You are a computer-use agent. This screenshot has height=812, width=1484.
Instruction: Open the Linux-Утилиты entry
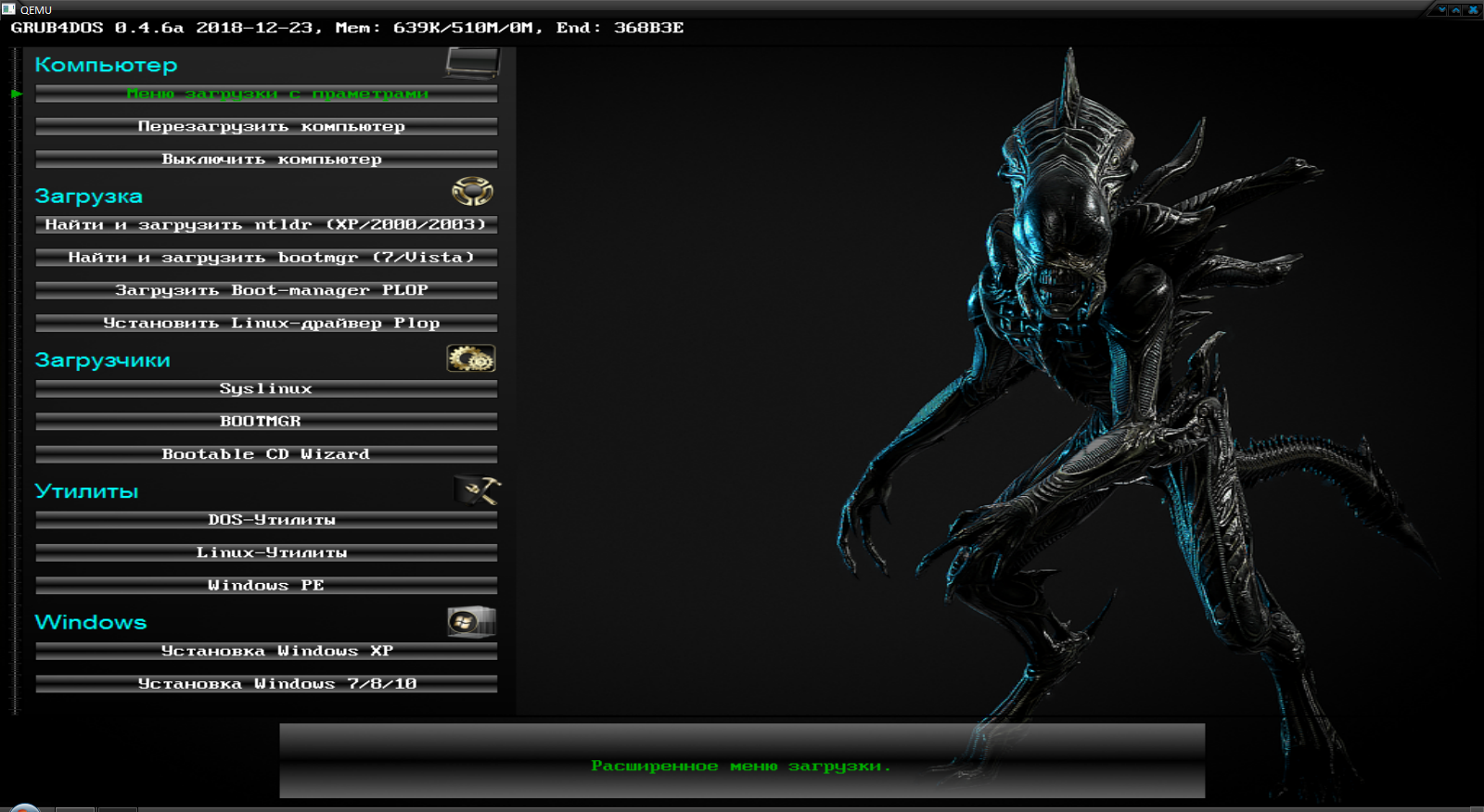tap(266, 552)
